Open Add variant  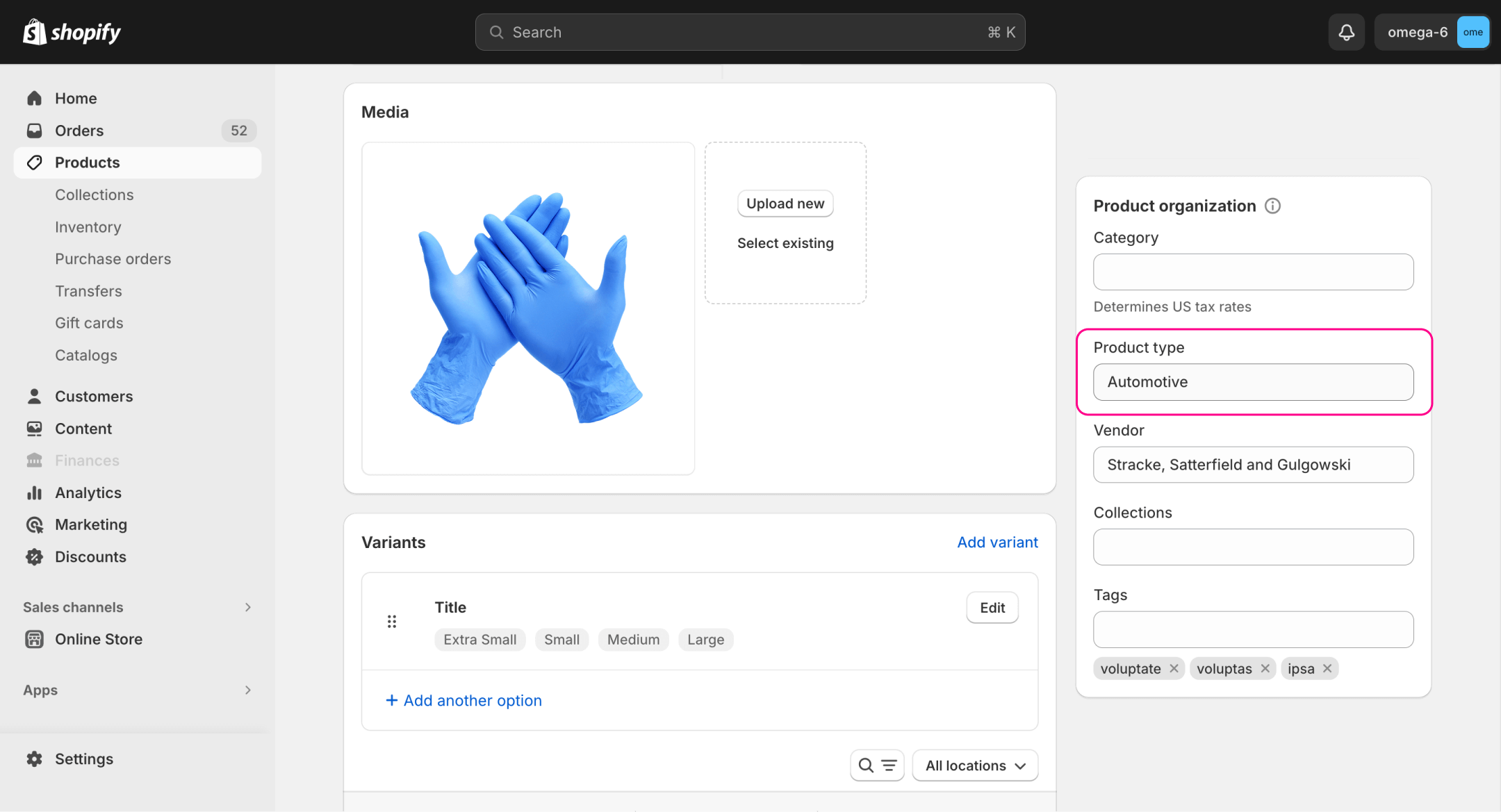click(x=997, y=542)
